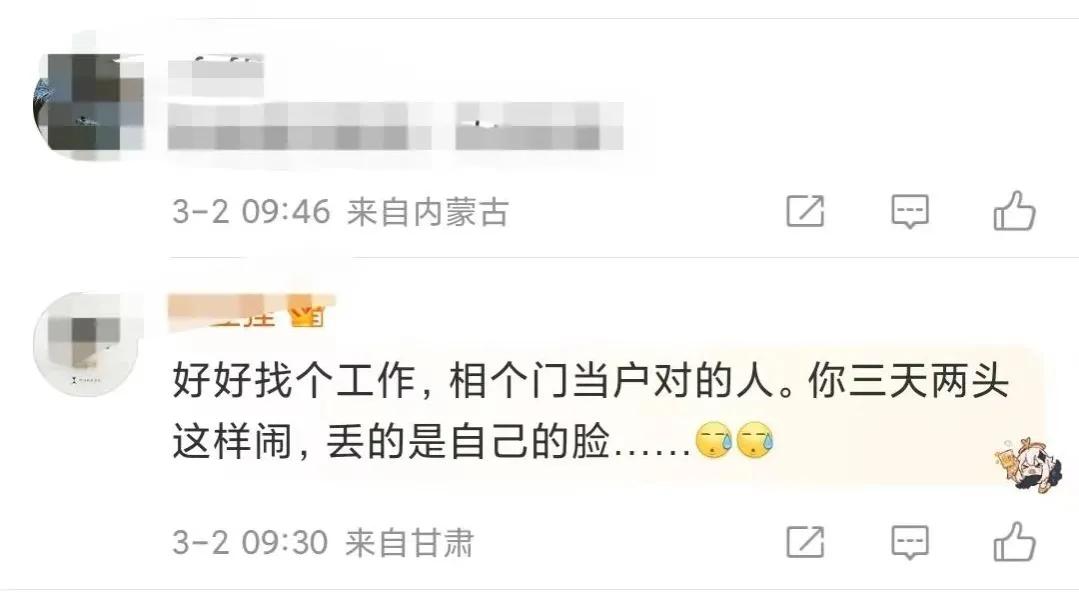Click the location label 来自甘肃
Viewport: 1079px width, 592px height.
(409, 542)
